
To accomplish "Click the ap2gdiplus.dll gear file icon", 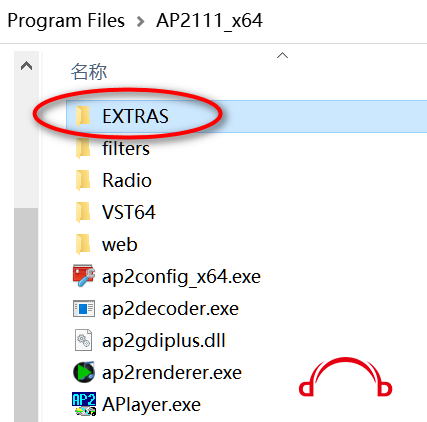I will coord(83,340).
